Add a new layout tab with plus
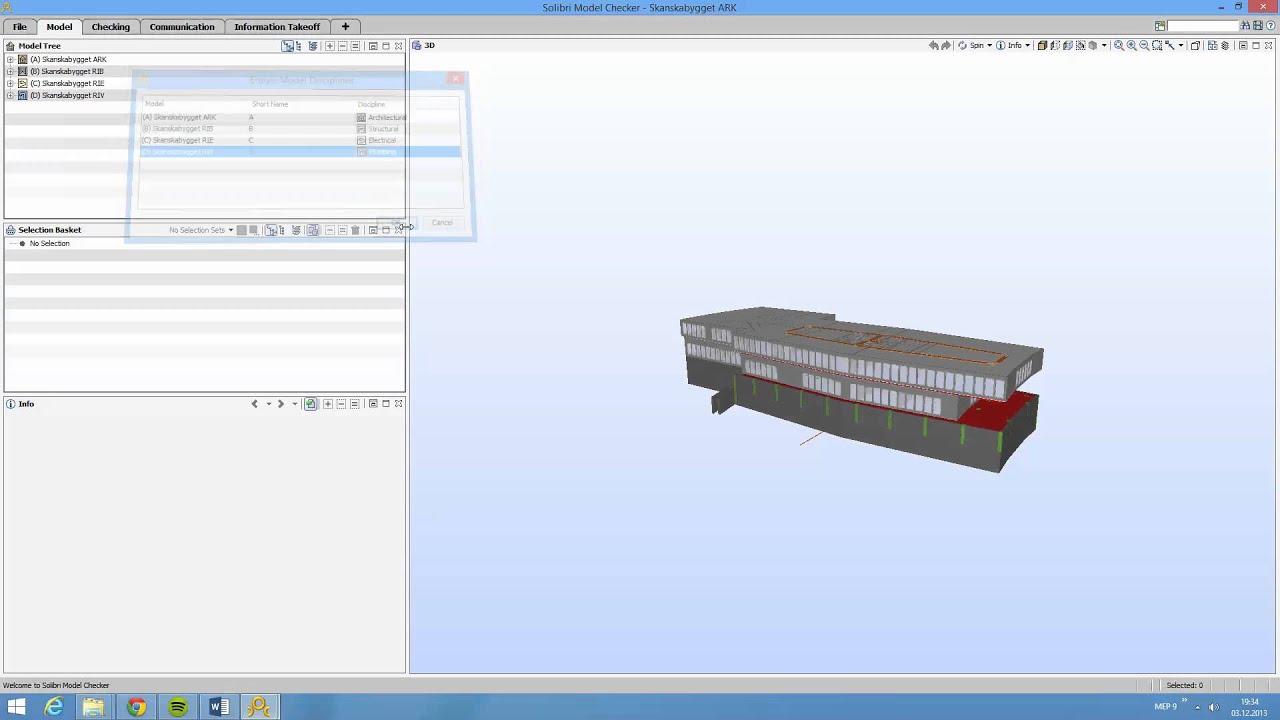Viewport: 1280px width, 720px height. tap(345, 26)
